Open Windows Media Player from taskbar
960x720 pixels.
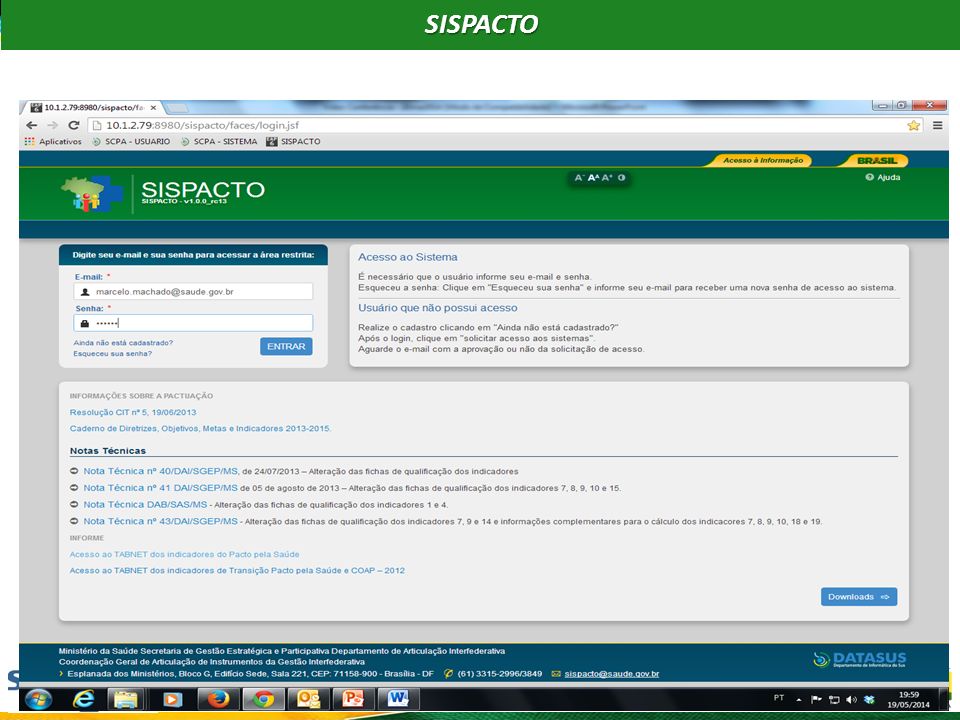tap(172, 699)
